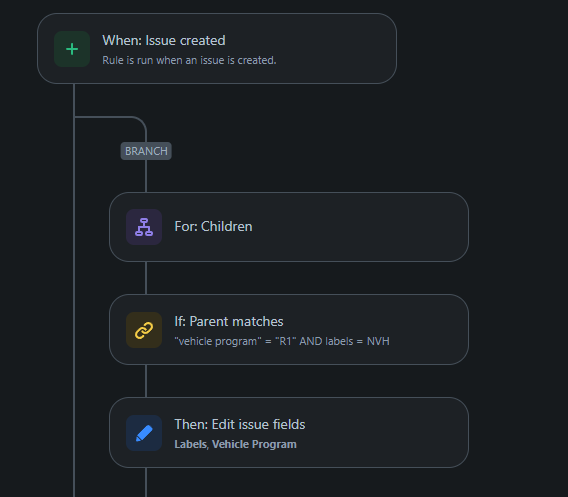Click the JQL text "vehicle program" = "R1" AND labels = NVH
This screenshot has height=497, width=568.
click(x=282, y=341)
